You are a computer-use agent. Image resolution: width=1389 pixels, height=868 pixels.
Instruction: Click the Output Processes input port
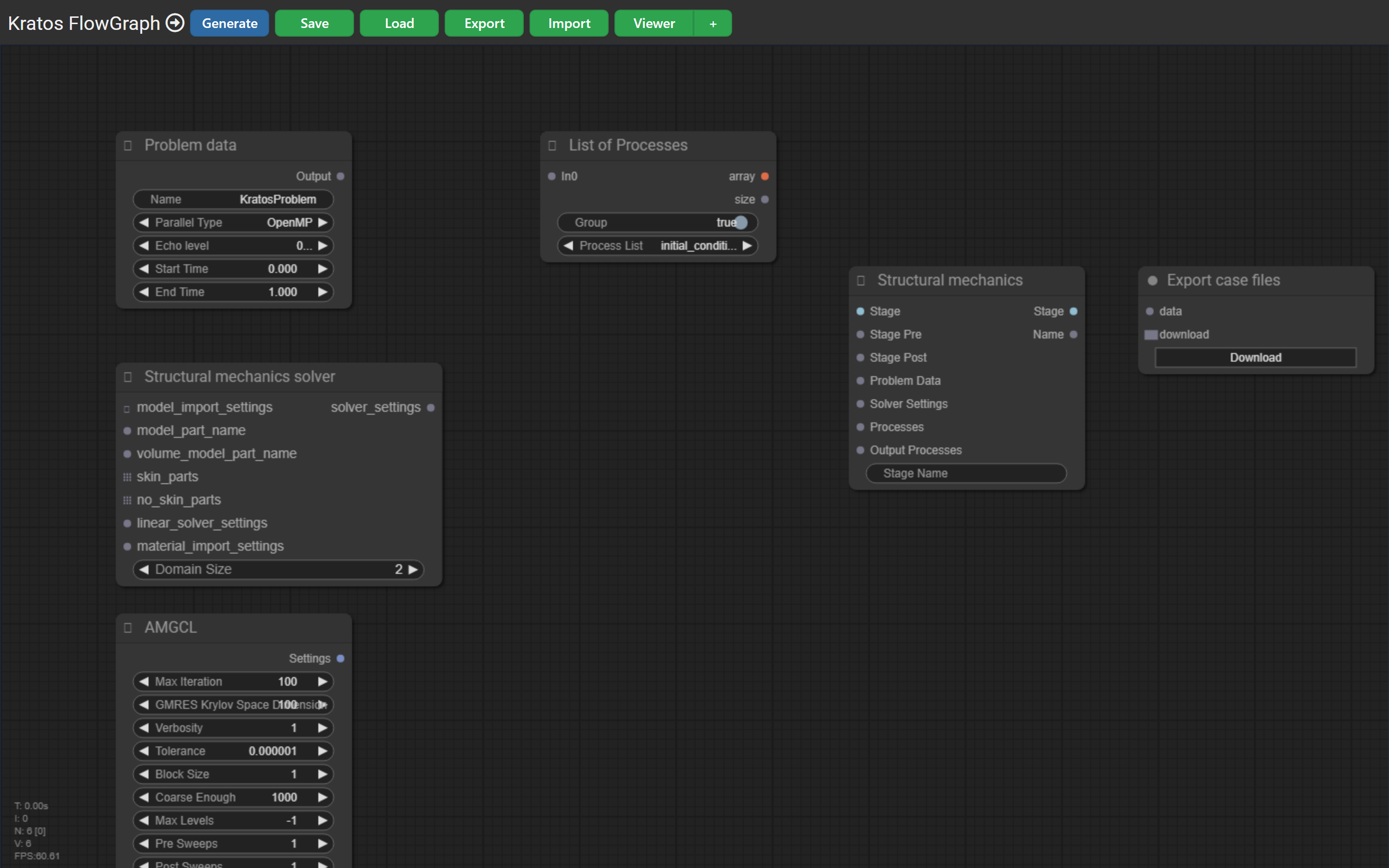coord(860,450)
